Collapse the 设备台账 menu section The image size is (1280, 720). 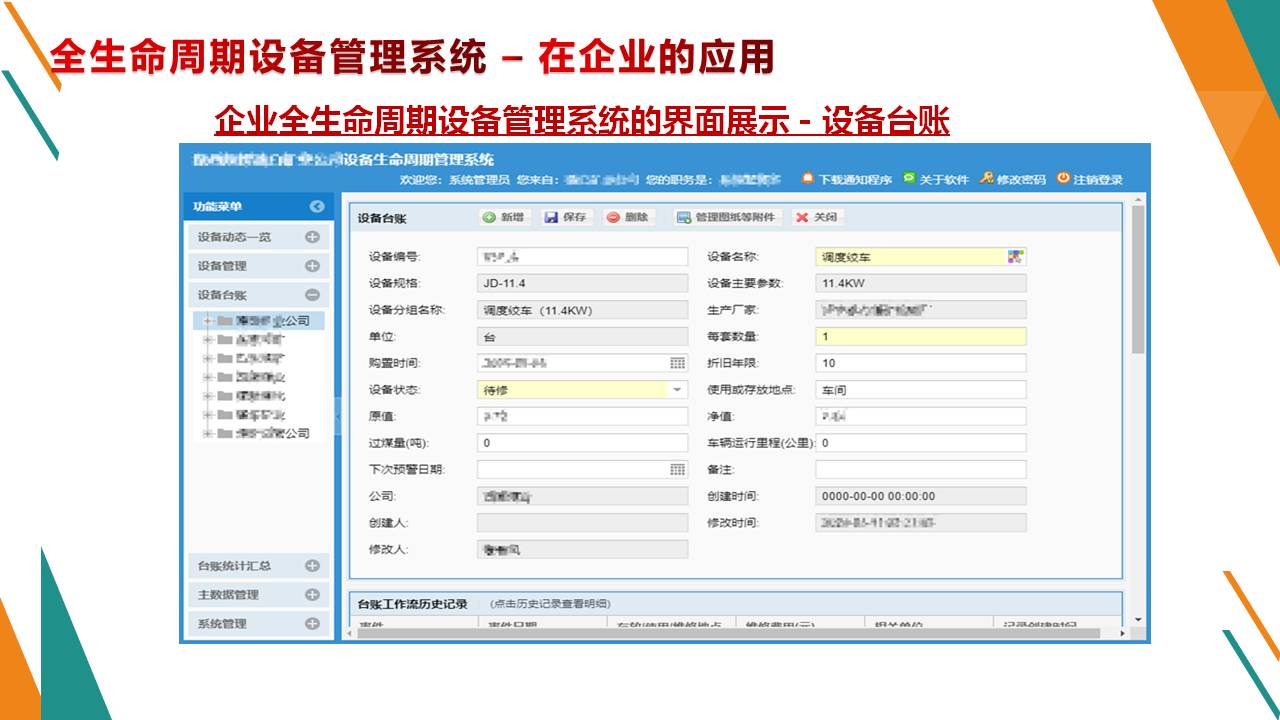(x=312, y=295)
